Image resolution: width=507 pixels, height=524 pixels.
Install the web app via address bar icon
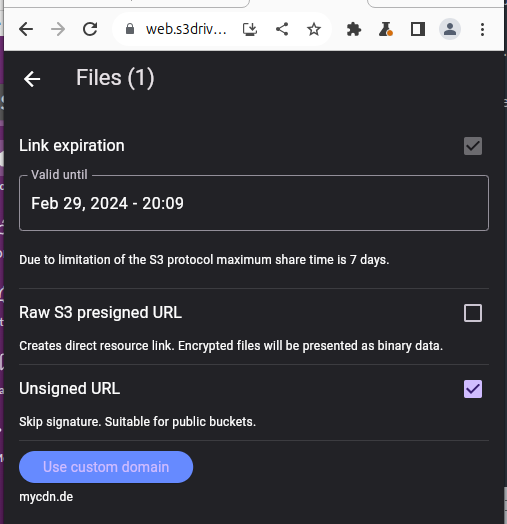250,29
